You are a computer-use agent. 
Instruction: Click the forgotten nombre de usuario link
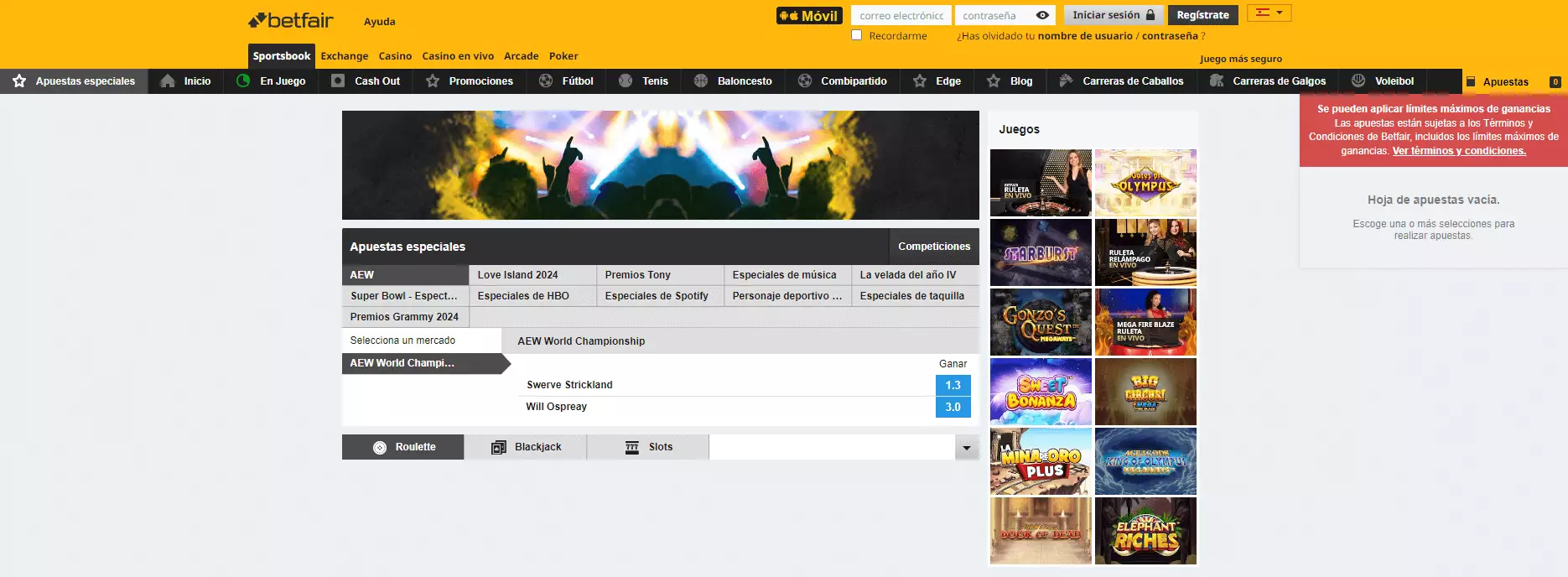tap(1085, 36)
